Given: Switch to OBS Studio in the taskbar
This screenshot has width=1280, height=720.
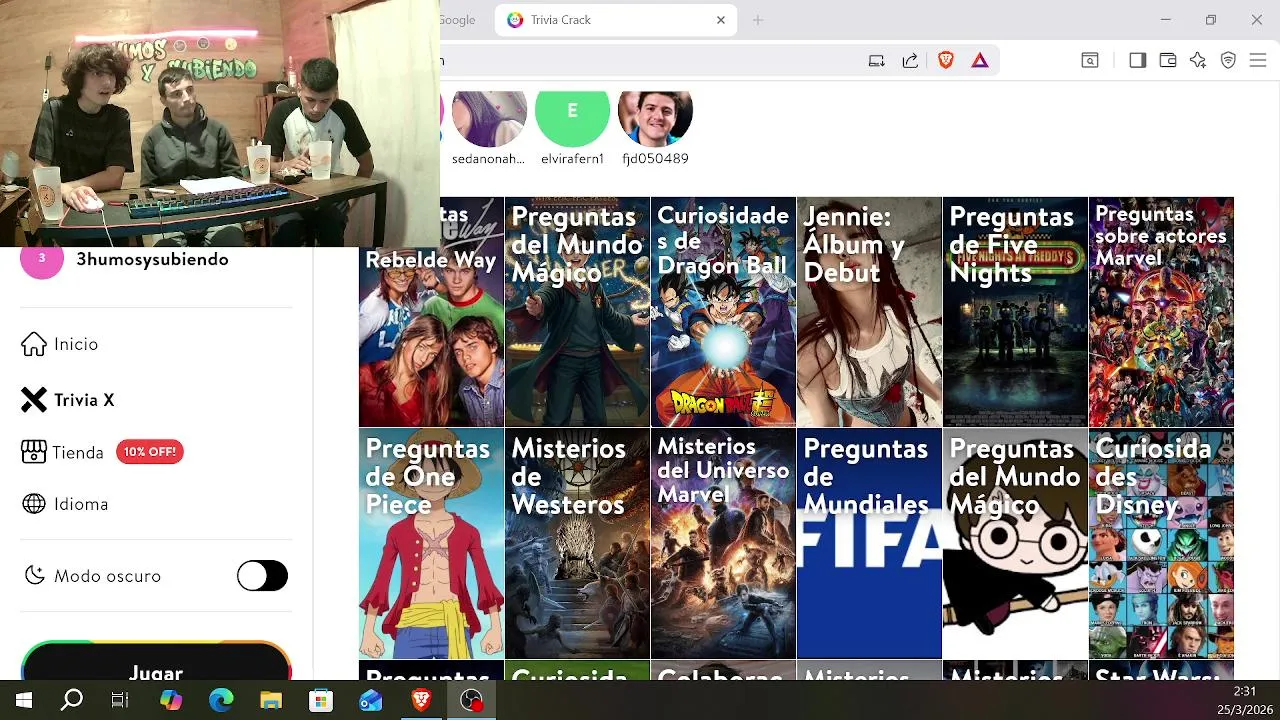Looking at the screenshot, I should click(x=471, y=700).
